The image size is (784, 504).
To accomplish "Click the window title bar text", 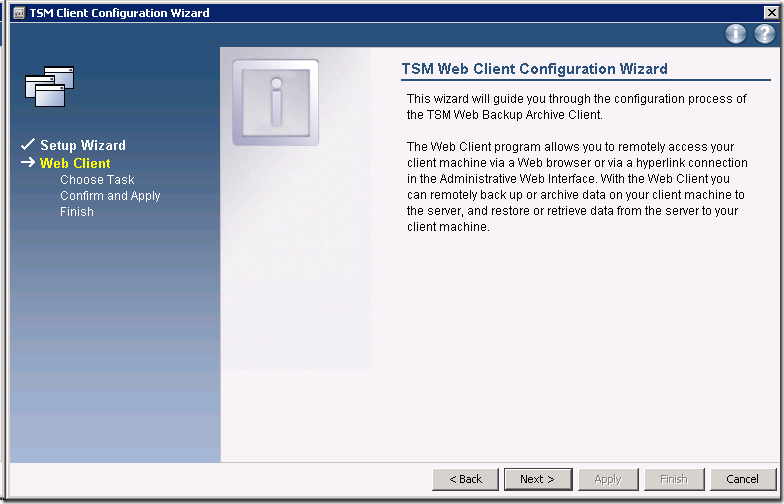I will pos(120,13).
